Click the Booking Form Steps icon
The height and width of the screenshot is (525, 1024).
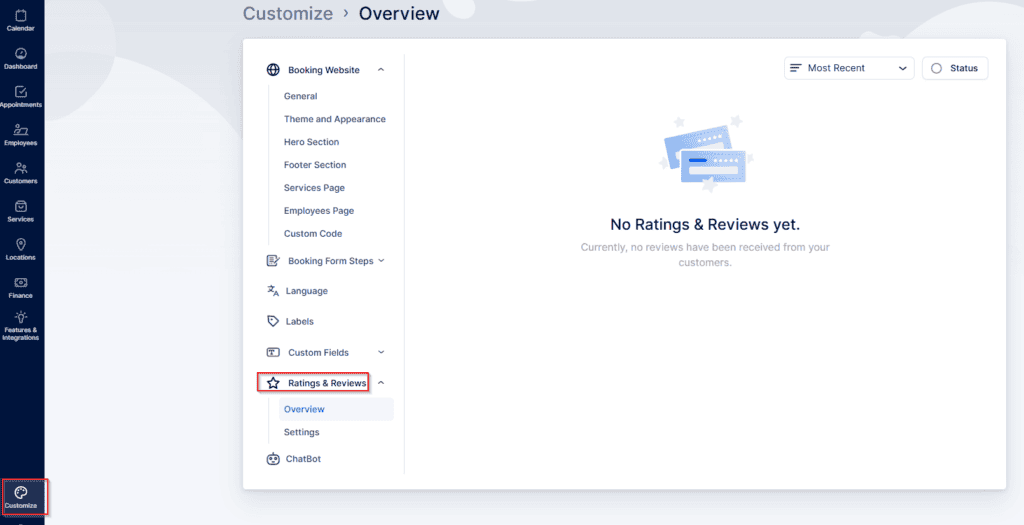click(x=273, y=261)
